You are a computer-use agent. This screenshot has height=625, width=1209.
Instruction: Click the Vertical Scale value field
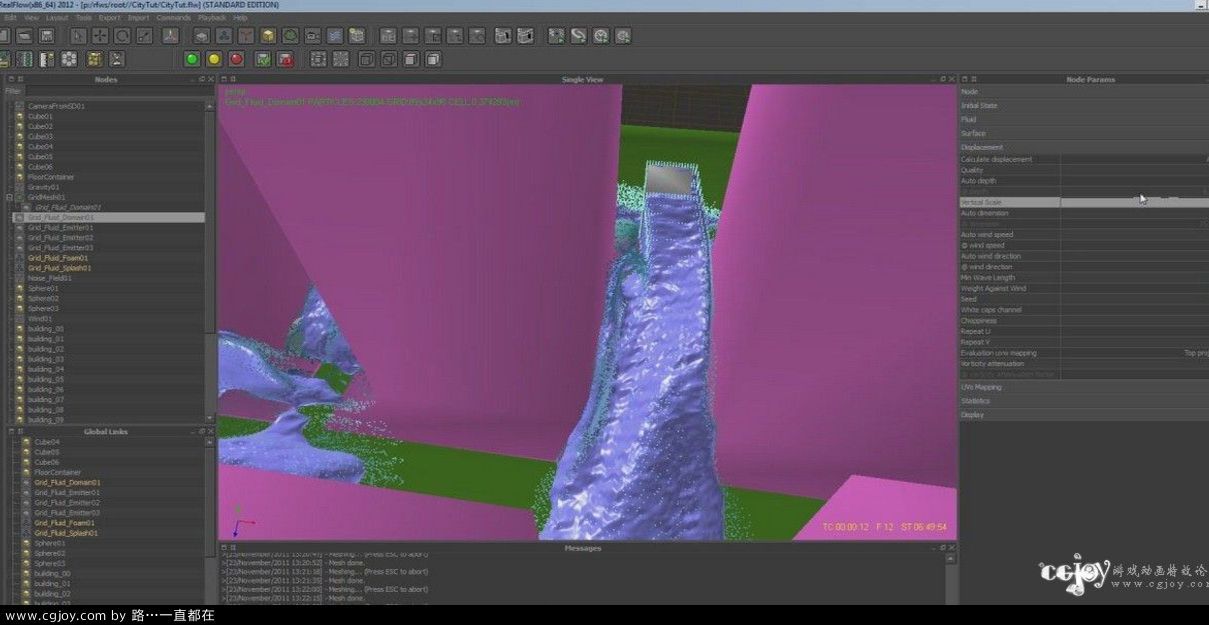pyautogui.click(x=1134, y=202)
